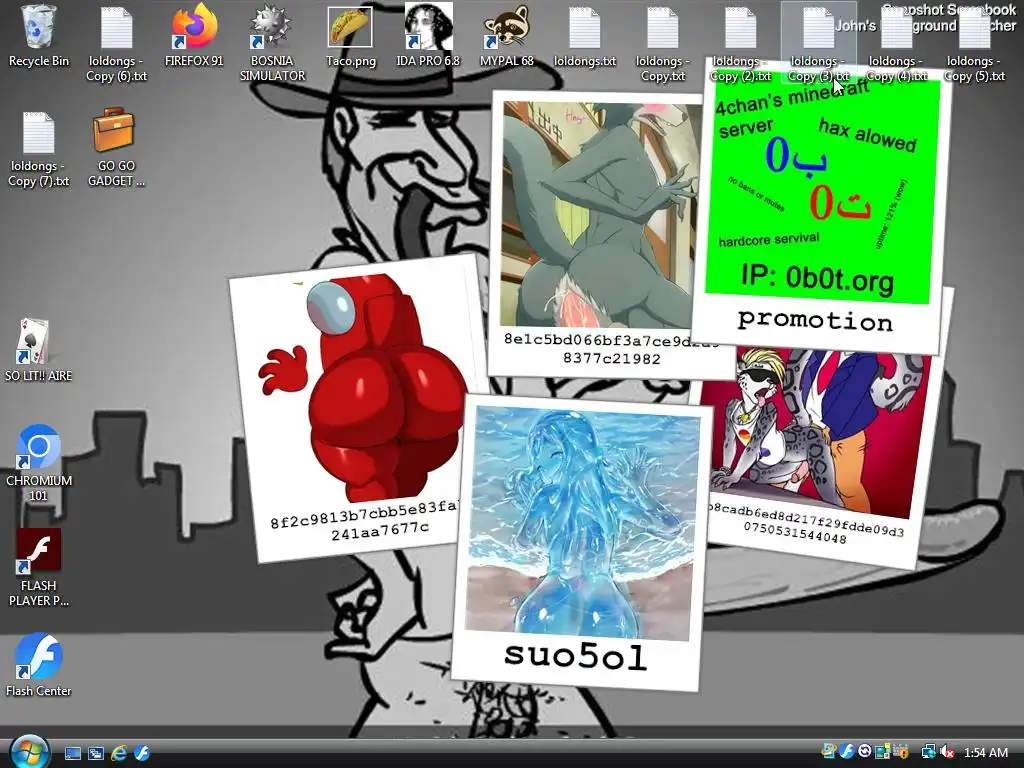Select the loldongs - Copy (7).txt file
This screenshot has width=1024, height=768.
(39, 150)
